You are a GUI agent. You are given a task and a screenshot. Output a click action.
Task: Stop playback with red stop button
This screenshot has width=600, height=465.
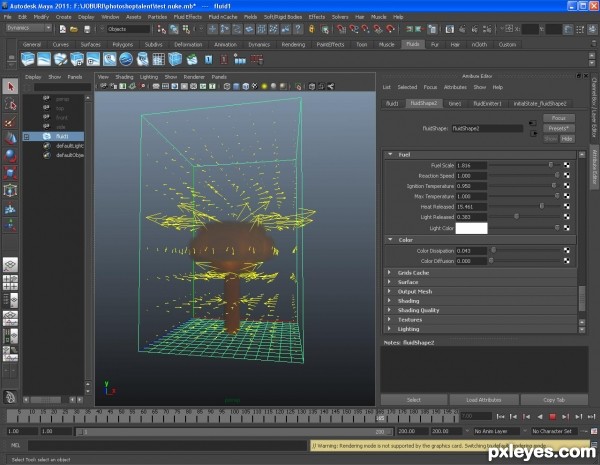[x=552, y=416]
